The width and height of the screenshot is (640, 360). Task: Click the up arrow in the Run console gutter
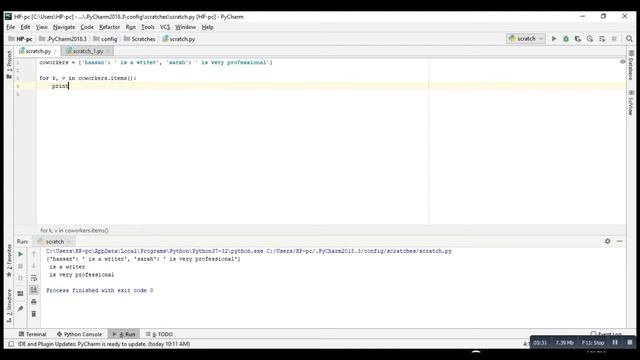34,254
